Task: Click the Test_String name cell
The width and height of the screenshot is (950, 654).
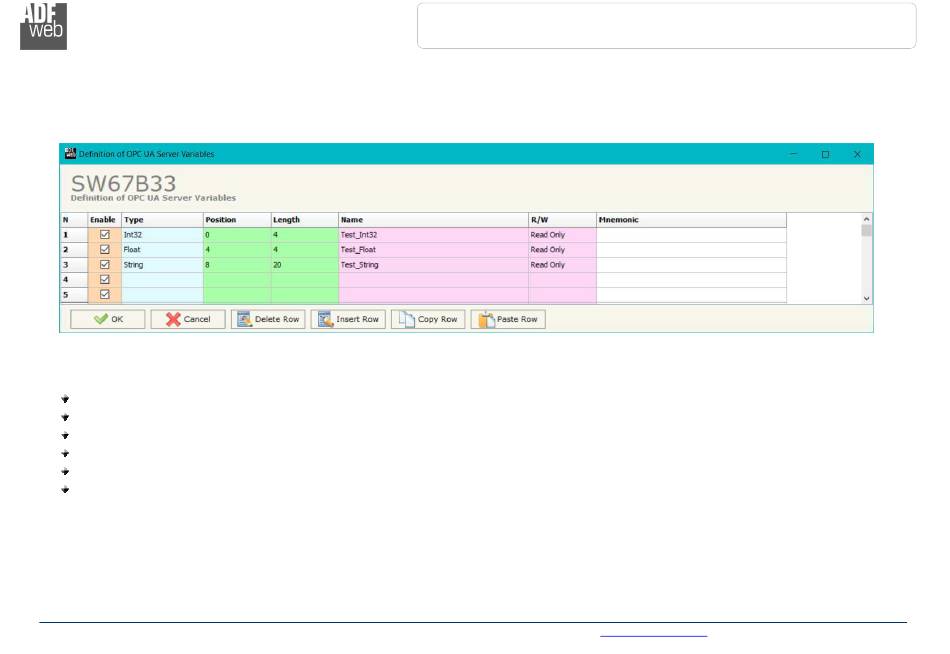Action: (x=433, y=265)
